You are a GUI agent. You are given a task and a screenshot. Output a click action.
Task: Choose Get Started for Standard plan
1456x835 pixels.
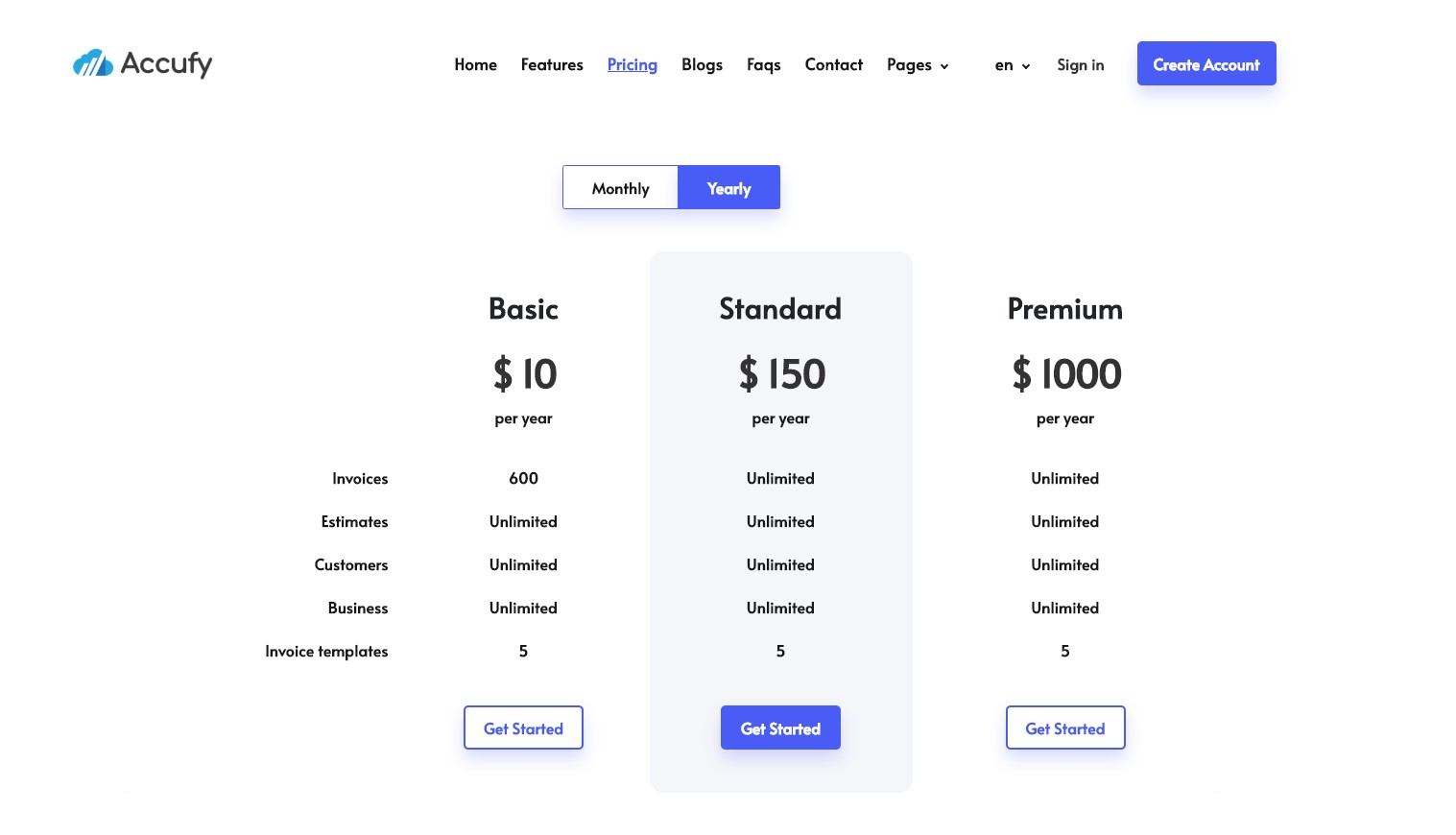(780, 728)
